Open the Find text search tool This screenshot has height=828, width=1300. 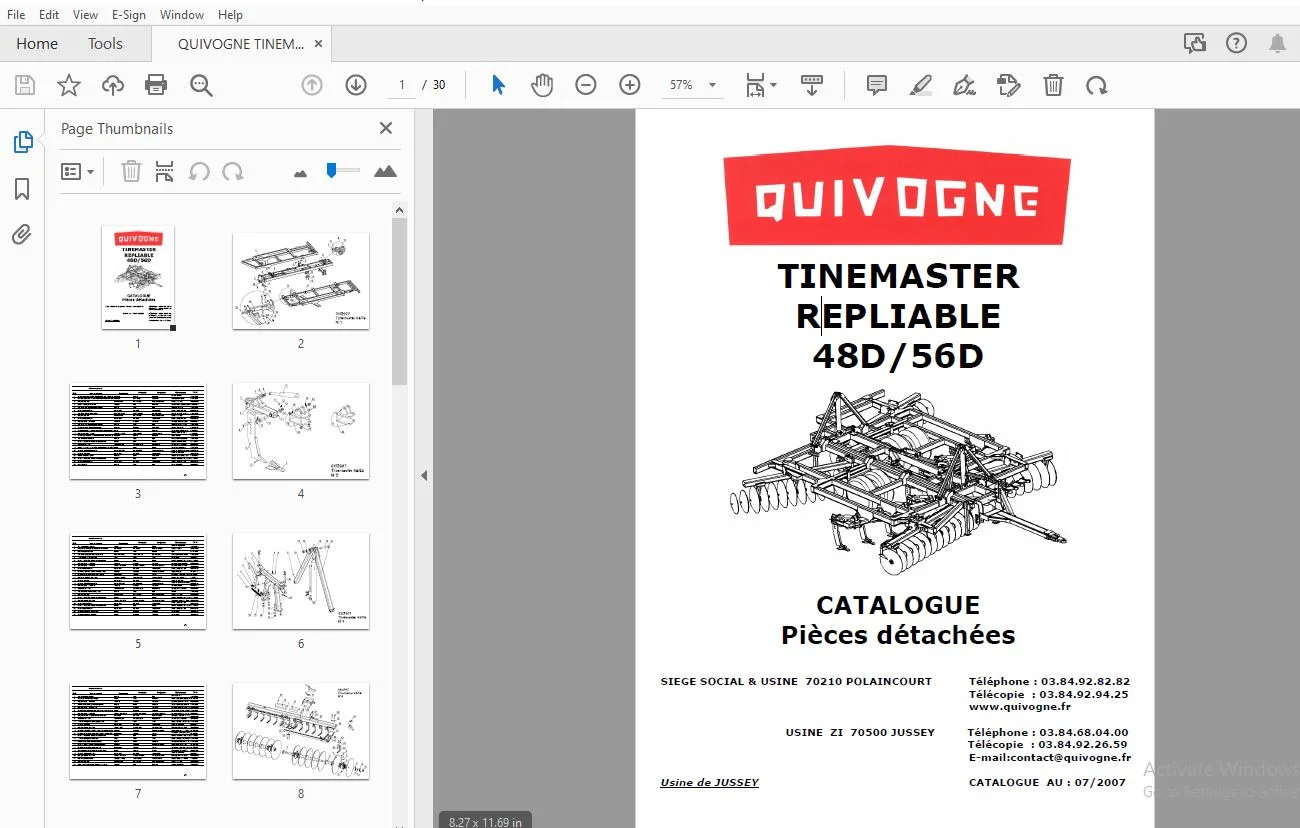coord(201,86)
